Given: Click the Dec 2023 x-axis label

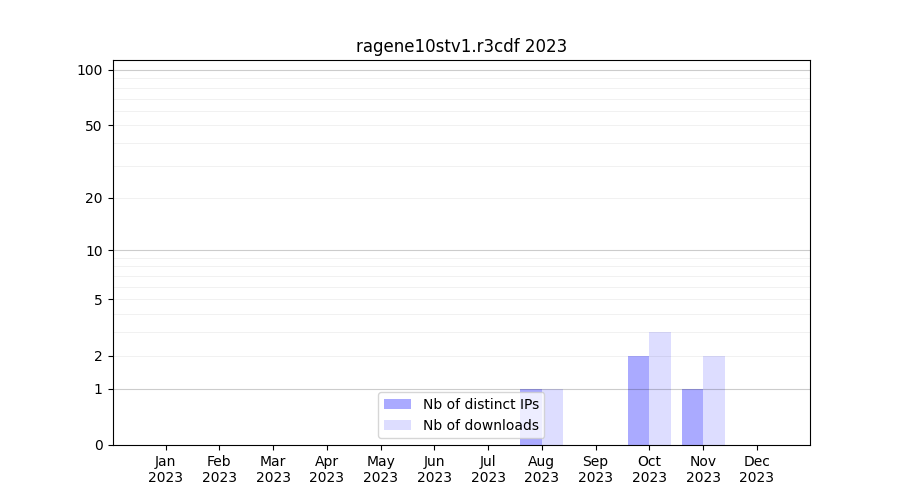Looking at the screenshot, I should click(756, 469).
